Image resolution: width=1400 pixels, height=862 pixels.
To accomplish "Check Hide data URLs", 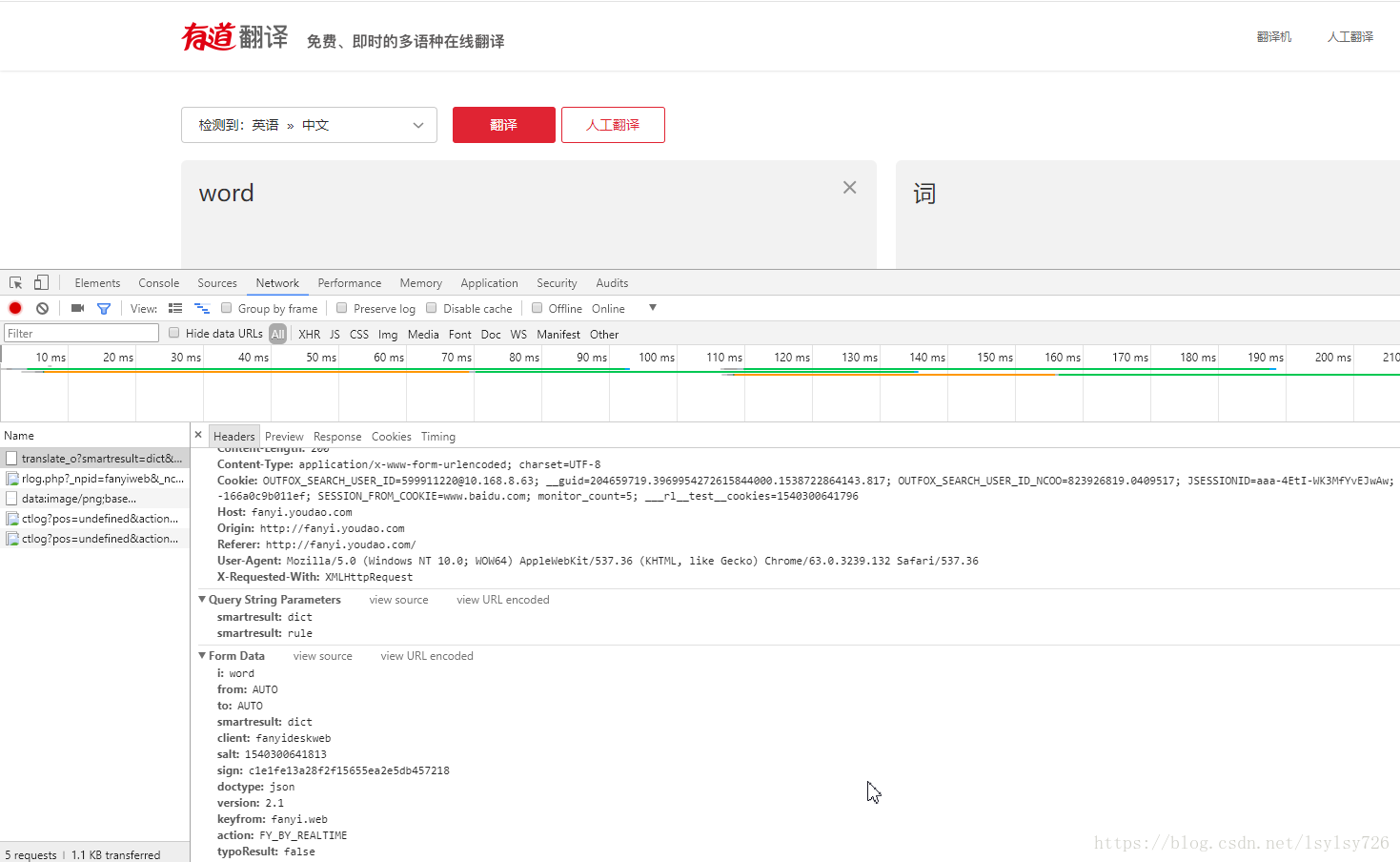I will pyautogui.click(x=174, y=333).
